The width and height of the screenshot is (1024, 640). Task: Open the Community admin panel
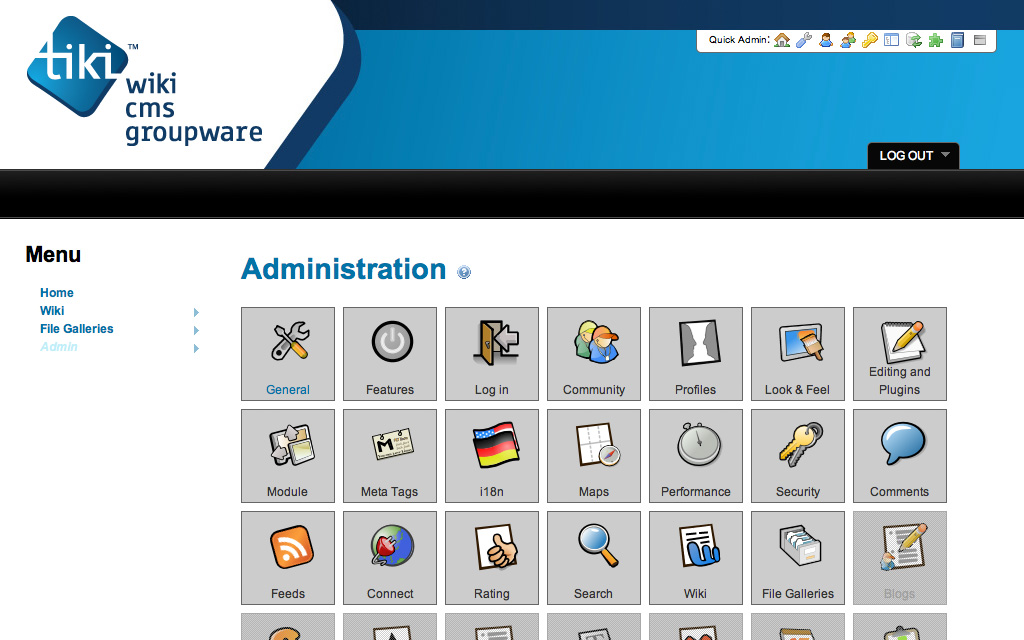pos(594,354)
